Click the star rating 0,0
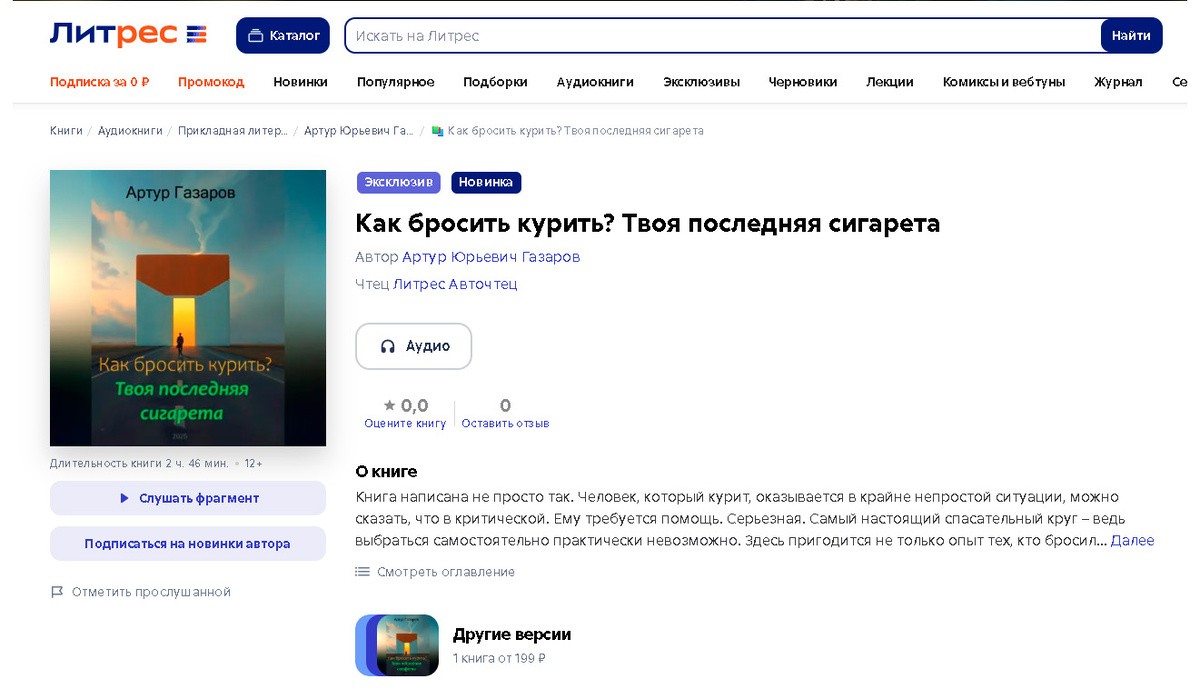Viewport: 1200px width, 699px height. pos(405,405)
